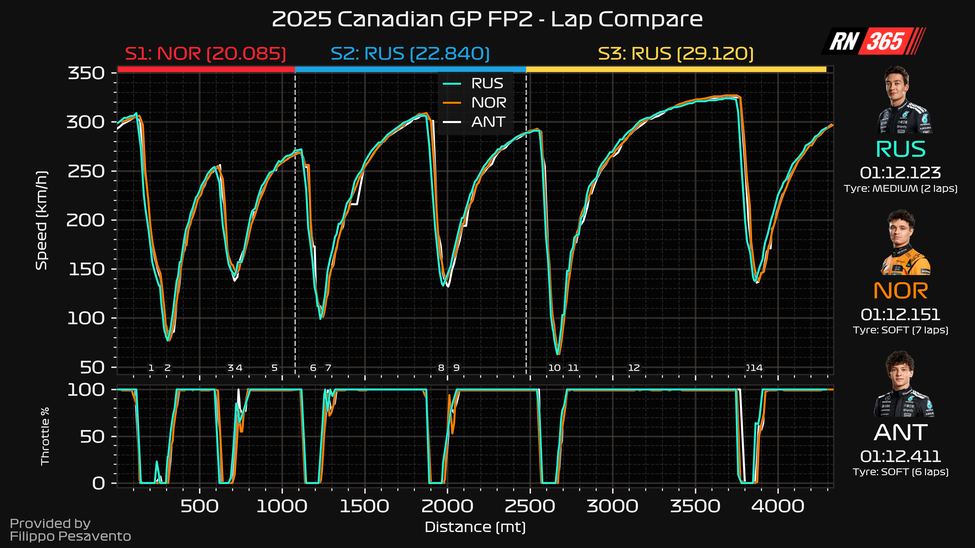Click the cyan RUS driver name text
This screenshot has height=548, width=975.
click(x=902, y=149)
